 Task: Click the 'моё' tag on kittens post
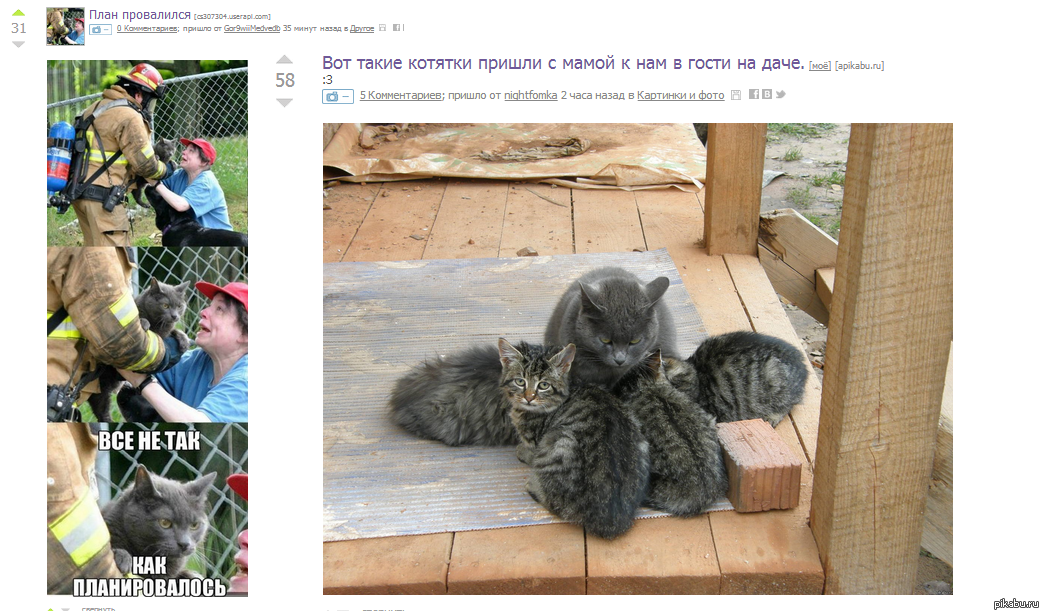click(x=820, y=66)
